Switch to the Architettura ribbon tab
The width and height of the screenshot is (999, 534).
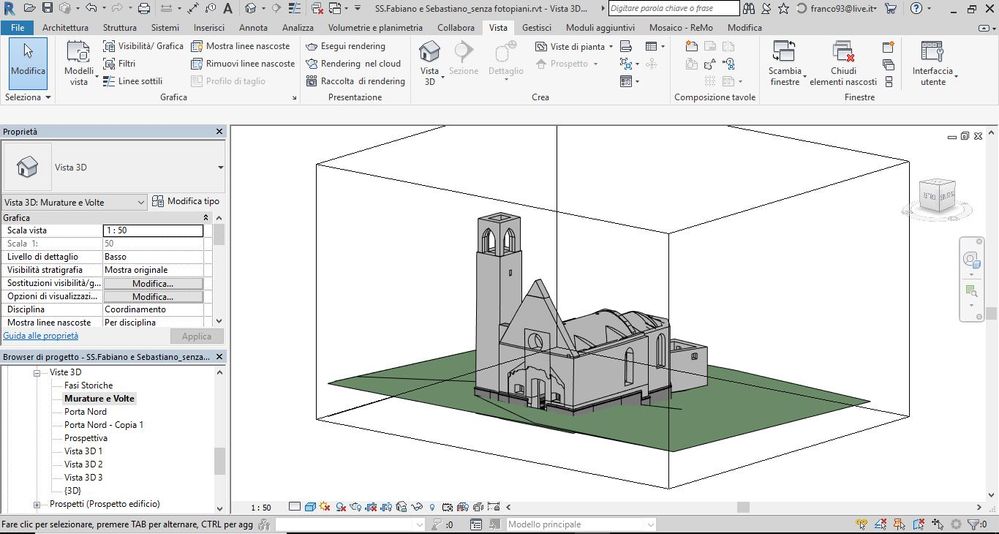click(x=66, y=27)
